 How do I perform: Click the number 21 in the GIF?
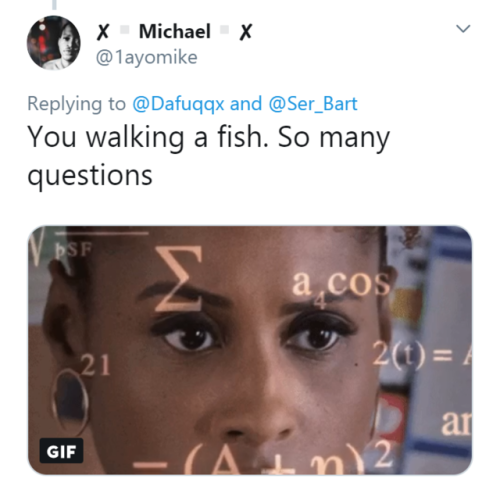[96, 365]
